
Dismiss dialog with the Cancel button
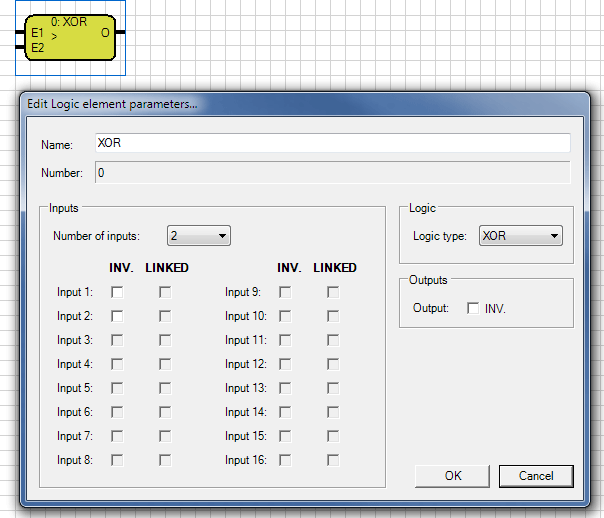point(536,476)
